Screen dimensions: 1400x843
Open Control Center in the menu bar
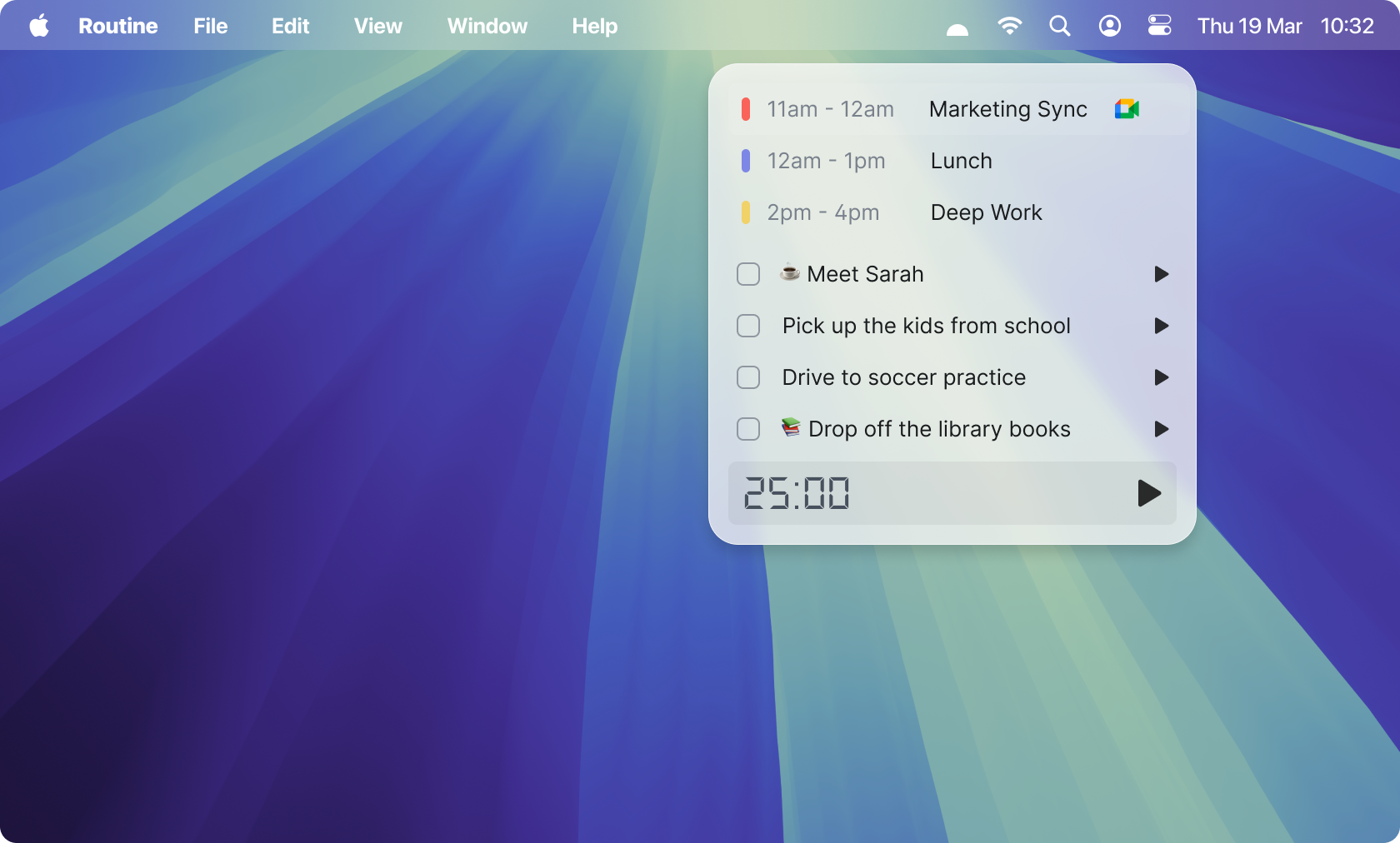click(1159, 26)
